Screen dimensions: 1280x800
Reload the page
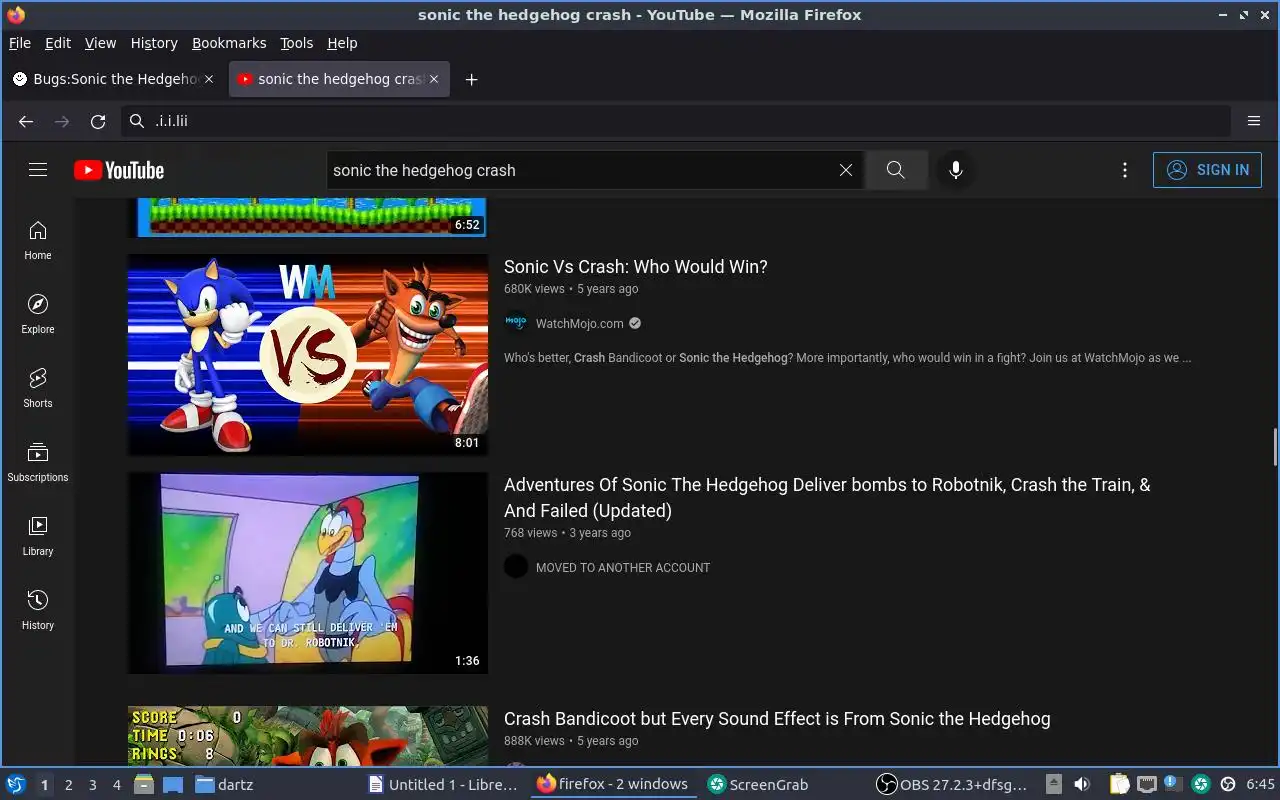pyautogui.click(x=98, y=121)
